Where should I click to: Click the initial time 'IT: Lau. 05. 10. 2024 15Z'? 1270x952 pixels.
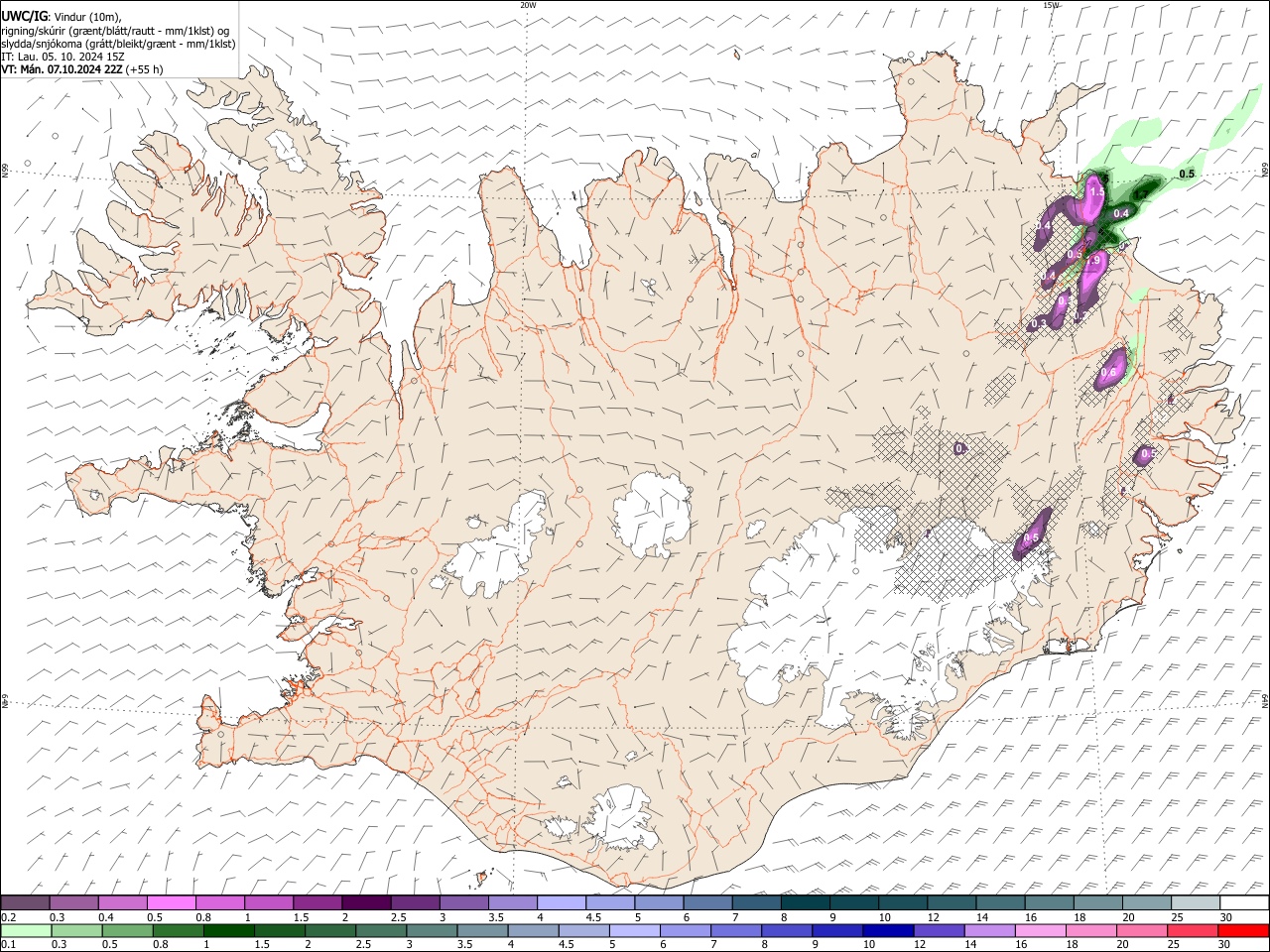pos(63,57)
